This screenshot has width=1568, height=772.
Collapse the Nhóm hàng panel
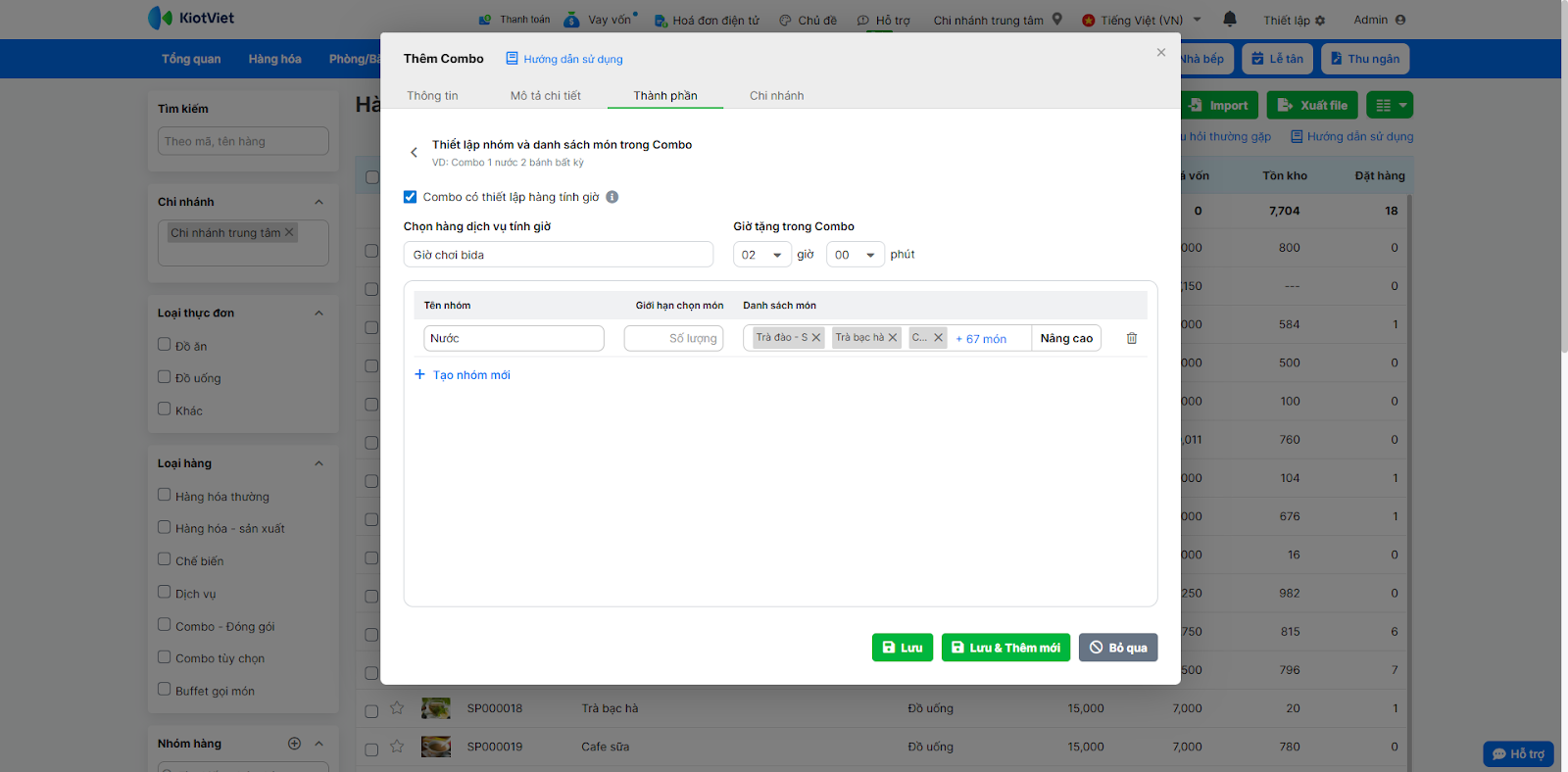(x=318, y=744)
